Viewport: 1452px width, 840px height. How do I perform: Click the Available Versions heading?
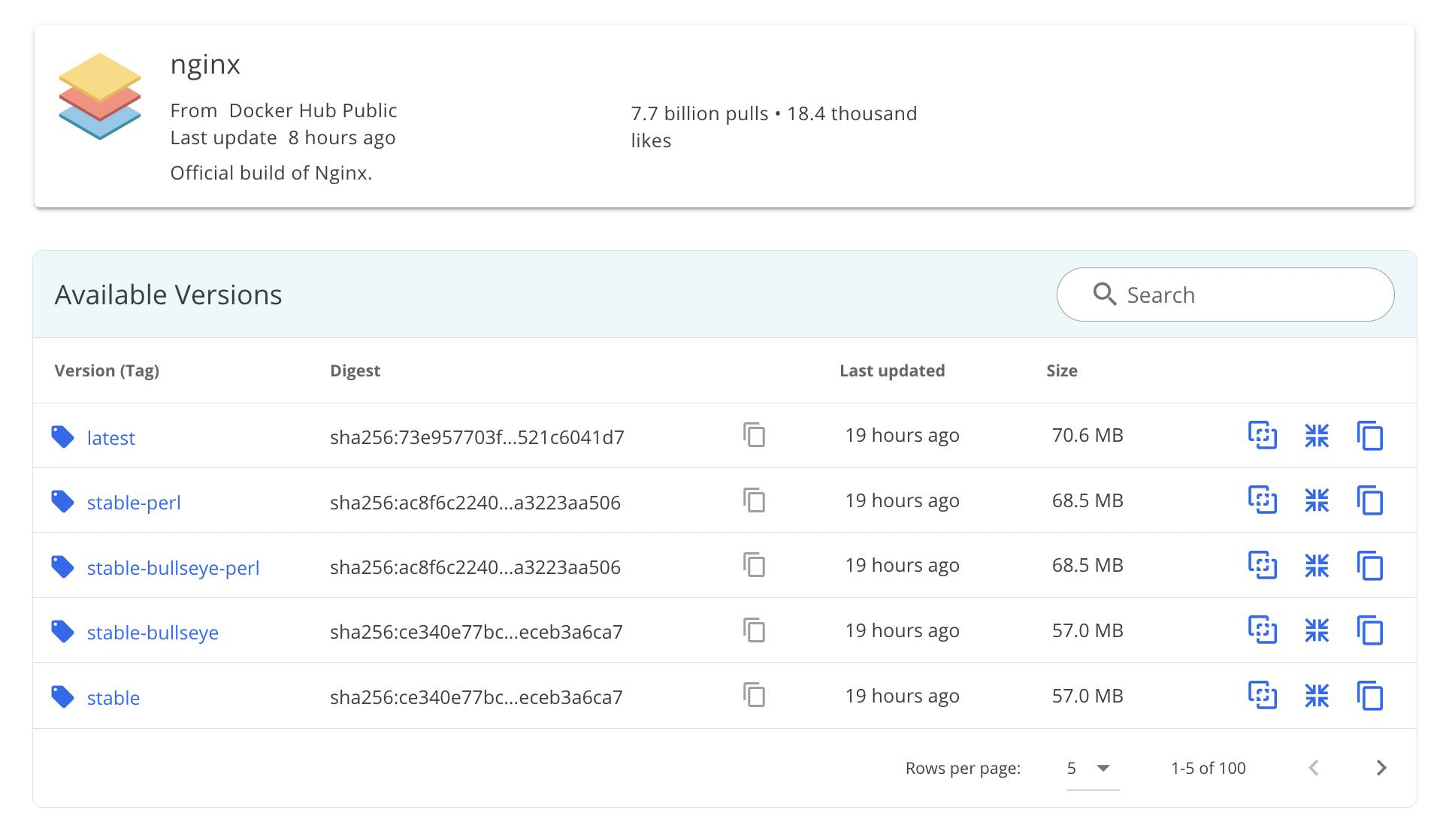pyautogui.click(x=168, y=295)
